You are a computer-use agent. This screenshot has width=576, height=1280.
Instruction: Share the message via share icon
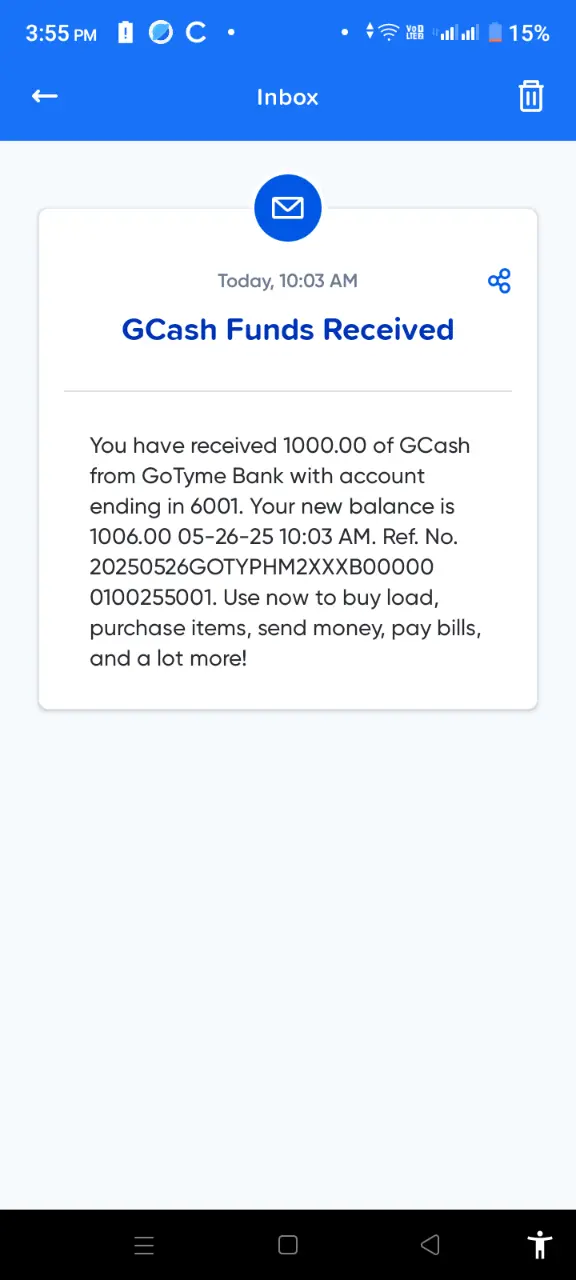[x=499, y=281]
